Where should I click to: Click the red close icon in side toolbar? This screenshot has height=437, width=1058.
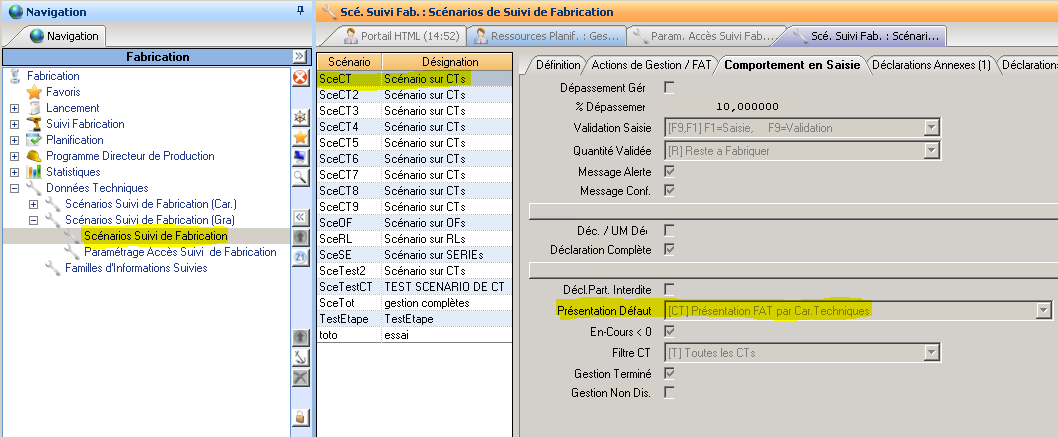point(300,77)
